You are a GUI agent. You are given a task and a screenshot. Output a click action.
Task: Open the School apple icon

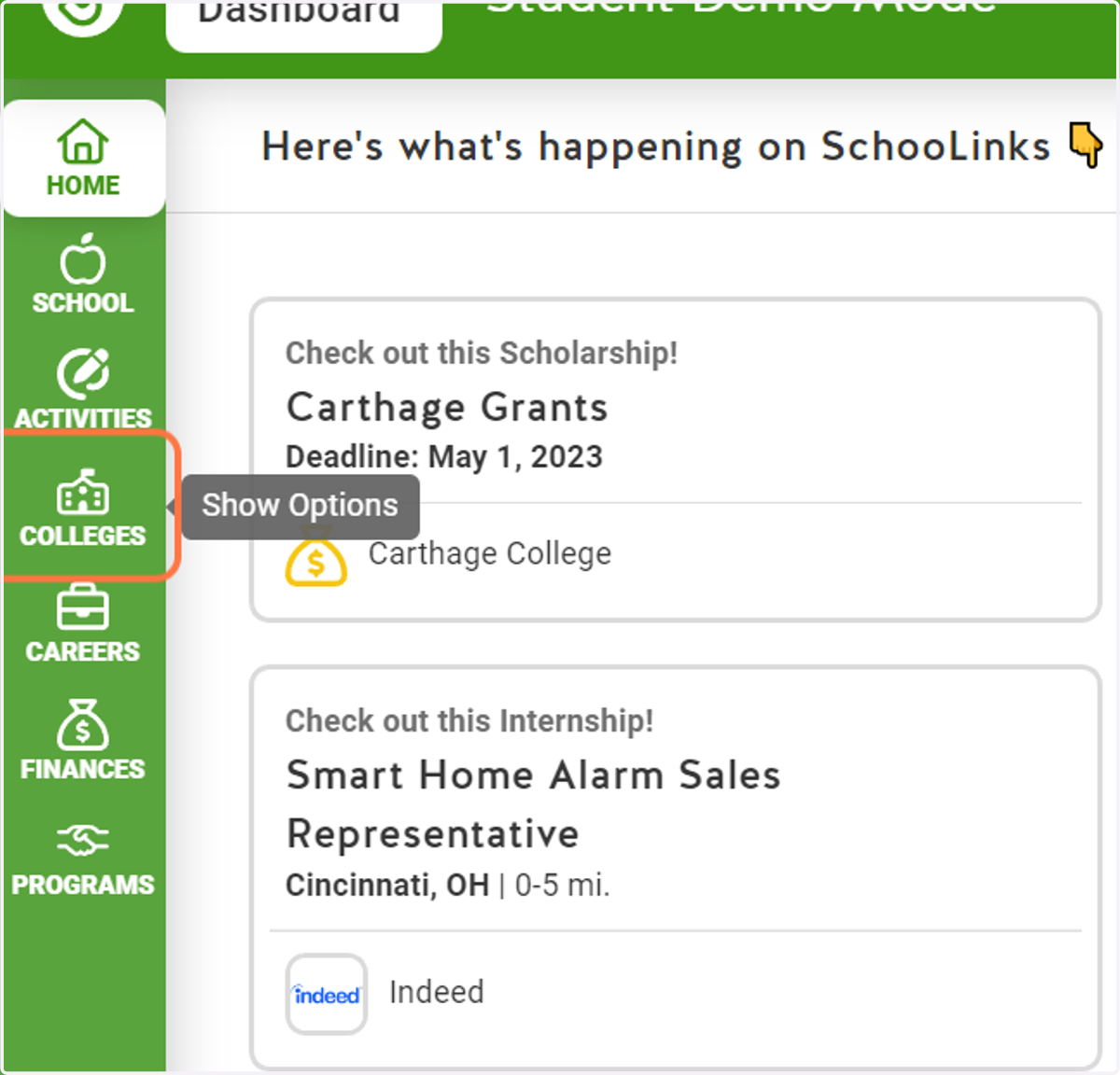(x=83, y=258)
